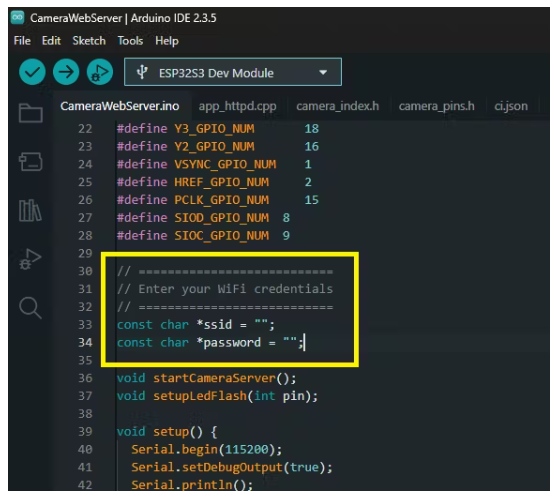Open the Sketch menu
This screenshot has width=556, height=501.
[89, 41]
